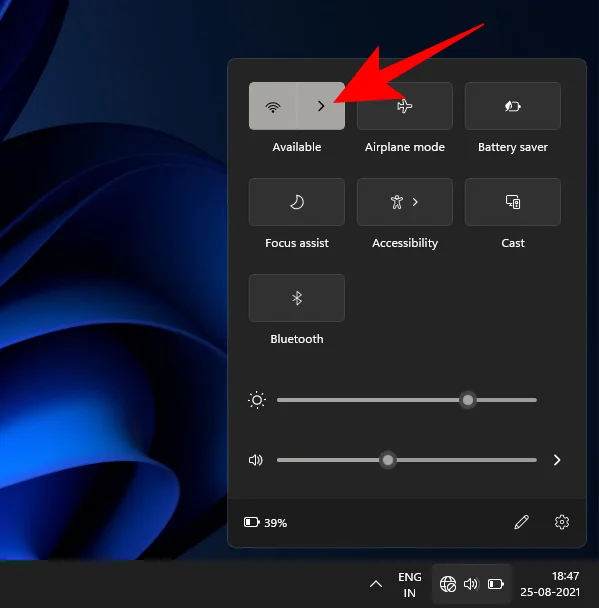Show hidden tray icons caret

(376, 584)
